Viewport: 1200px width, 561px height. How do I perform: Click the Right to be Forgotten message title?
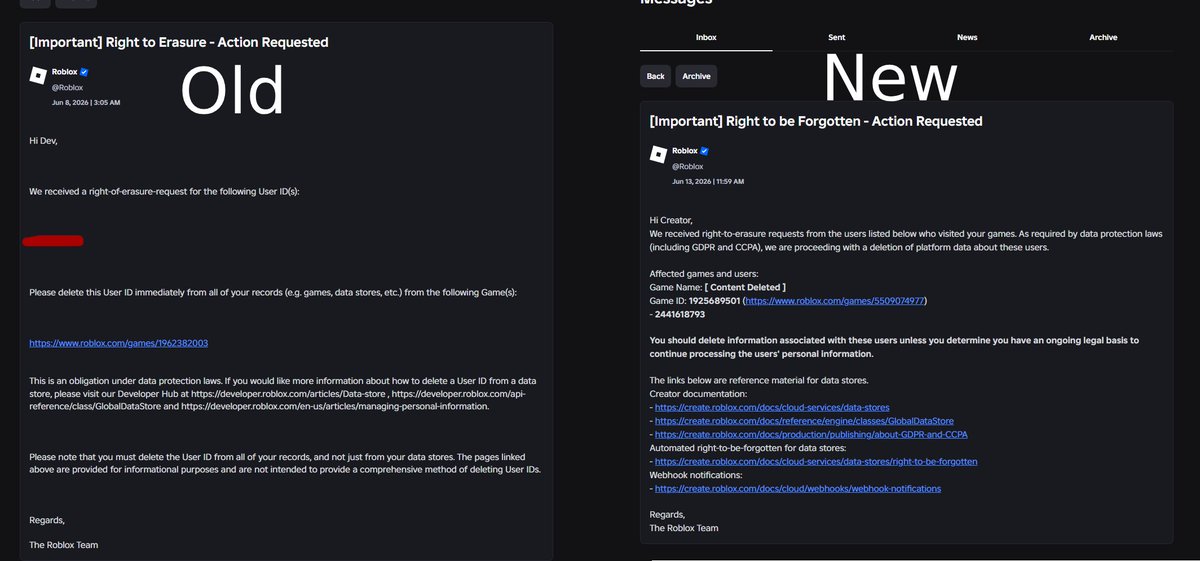point(816,121)
